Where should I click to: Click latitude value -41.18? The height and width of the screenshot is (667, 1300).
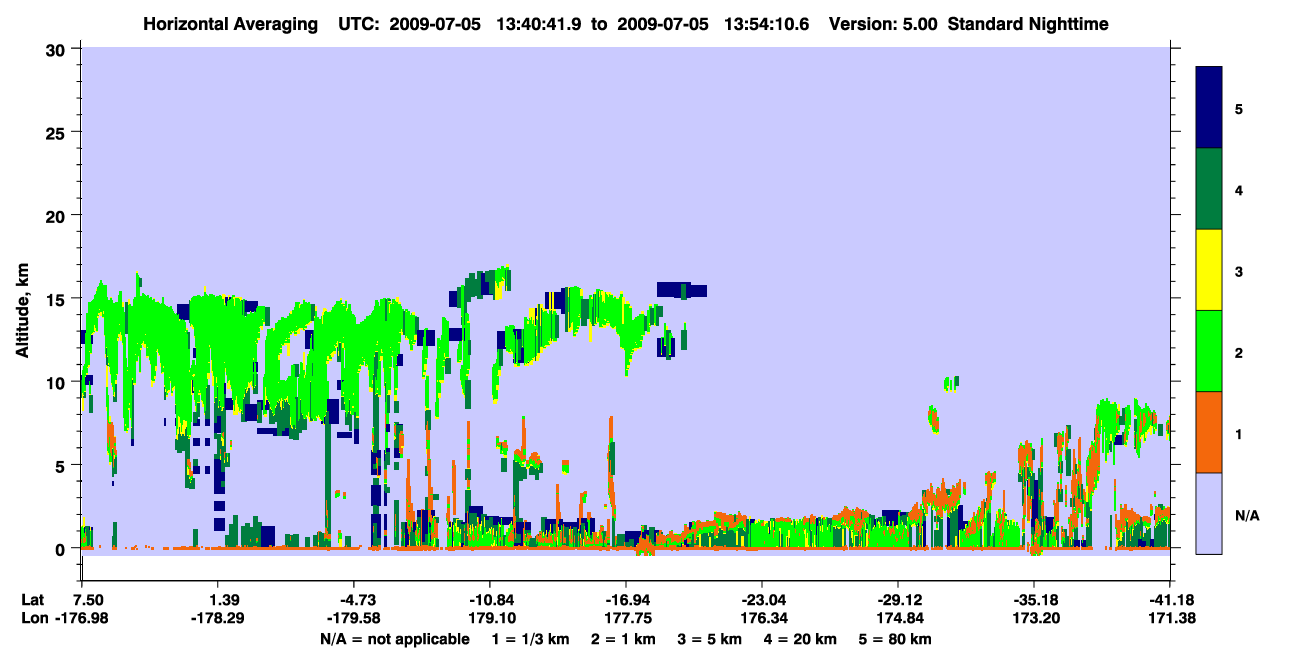point(1169,600)
